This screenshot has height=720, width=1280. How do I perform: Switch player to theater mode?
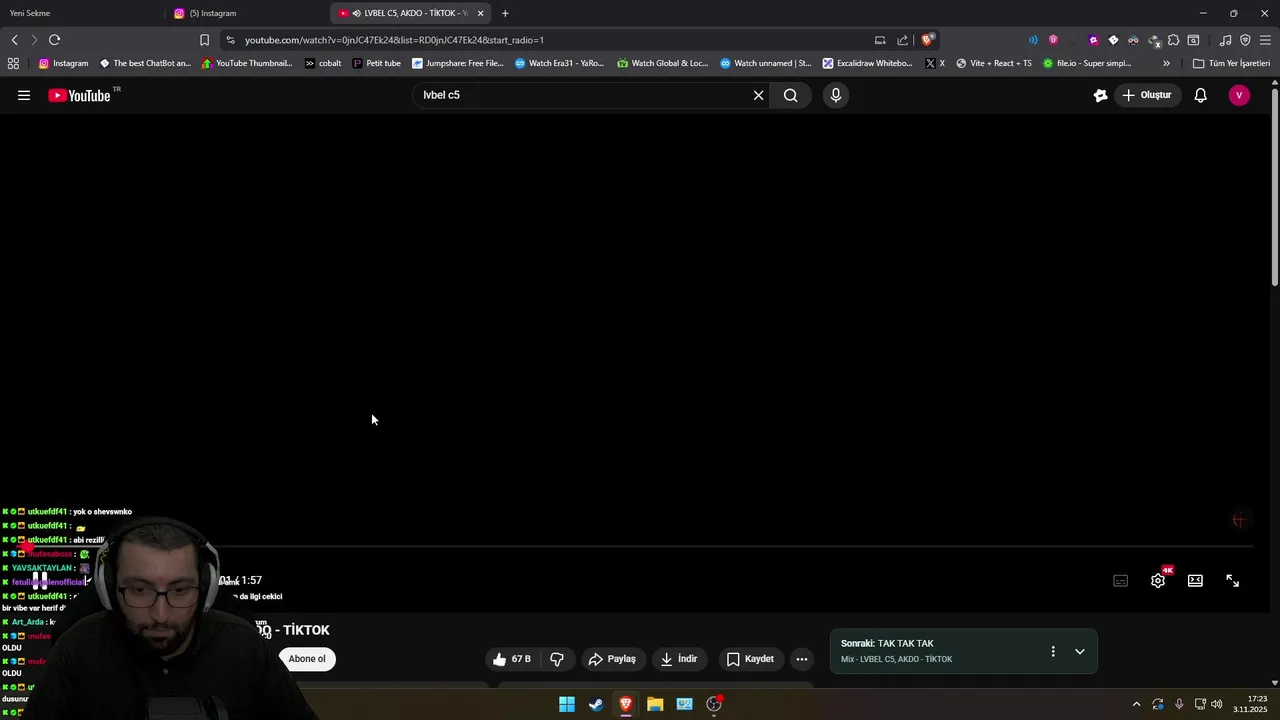(1195, 581)
